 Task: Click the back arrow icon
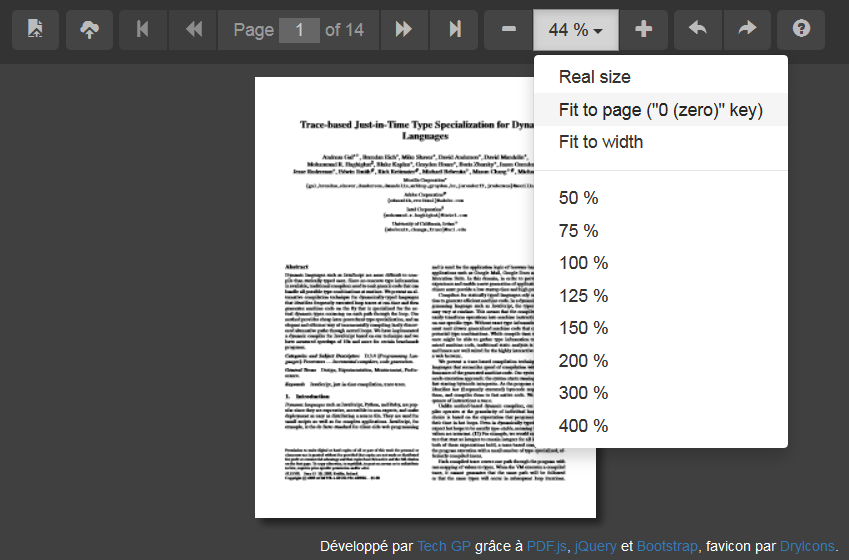tap(698, 29)
